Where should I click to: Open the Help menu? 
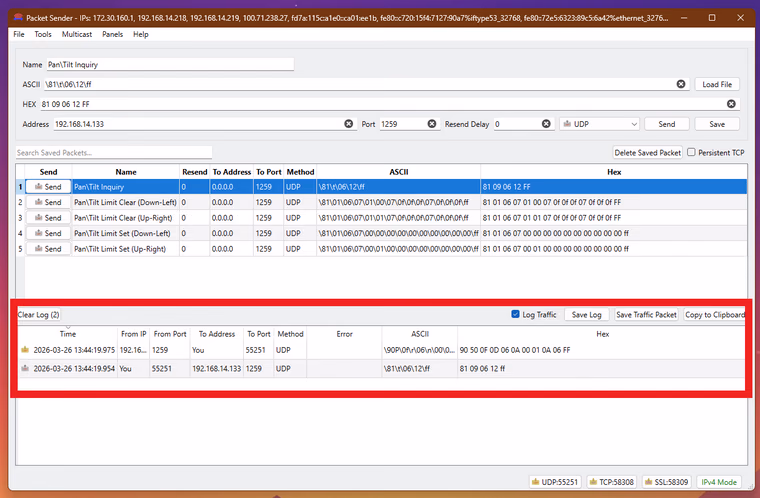(141, 34)
